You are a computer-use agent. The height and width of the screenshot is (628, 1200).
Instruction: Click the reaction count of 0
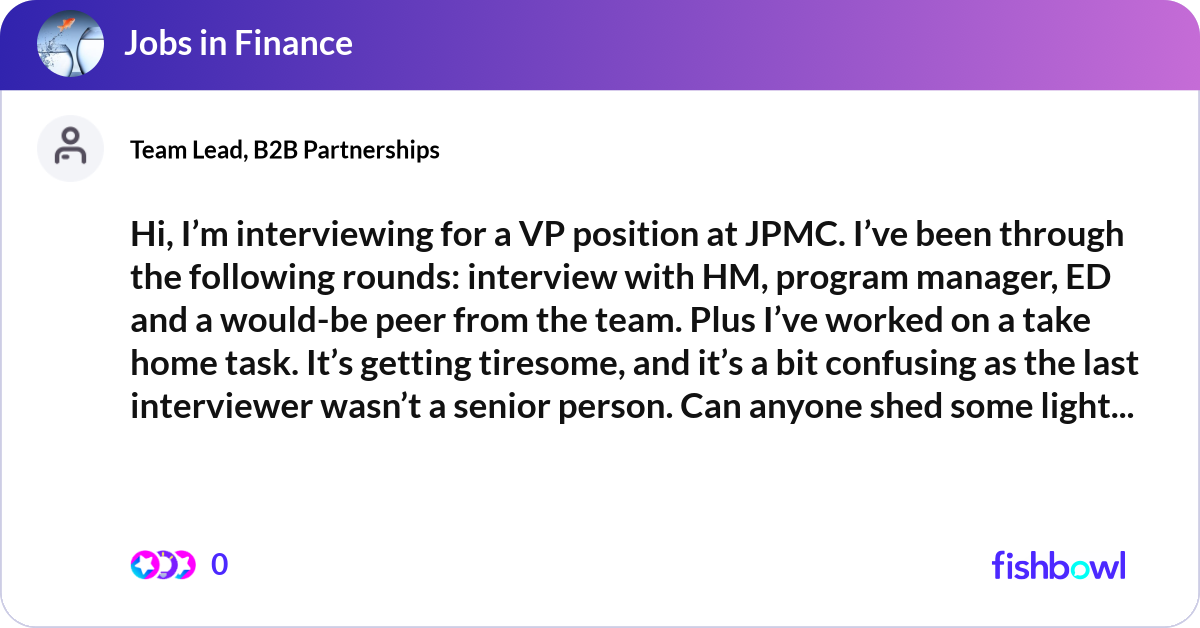pos(220,565)
